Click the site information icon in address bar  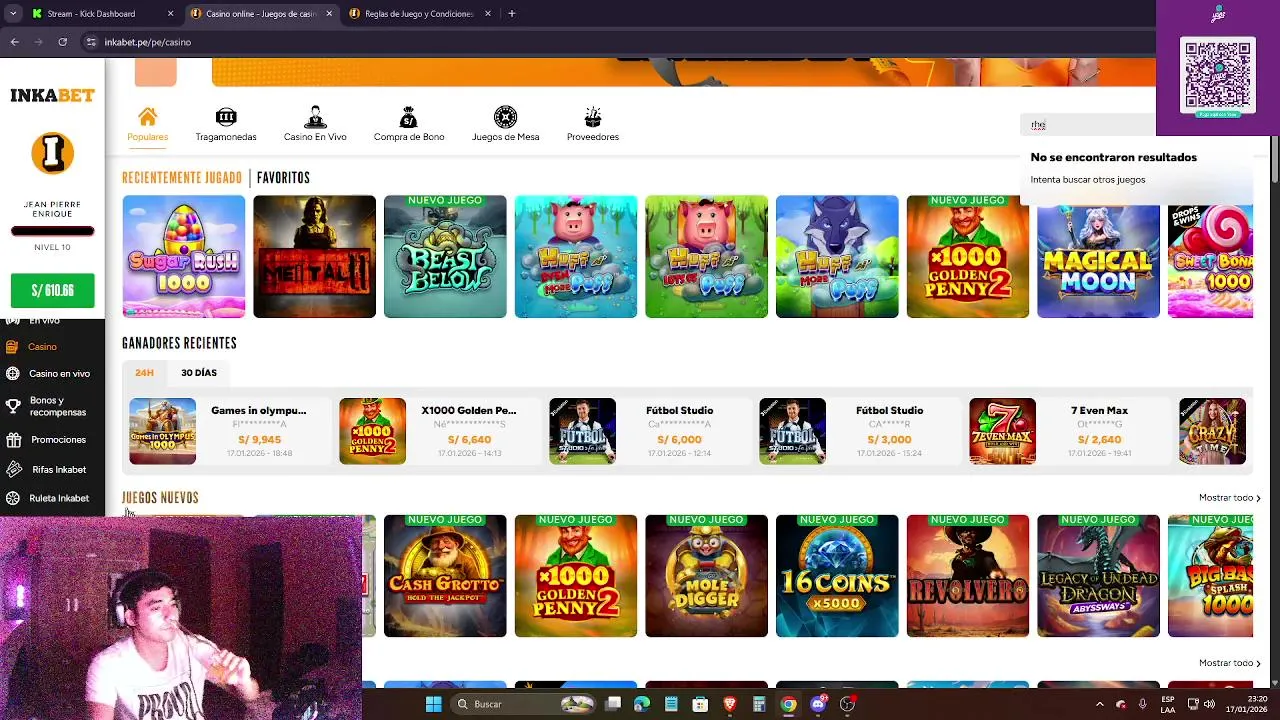[x=91, y=42]
